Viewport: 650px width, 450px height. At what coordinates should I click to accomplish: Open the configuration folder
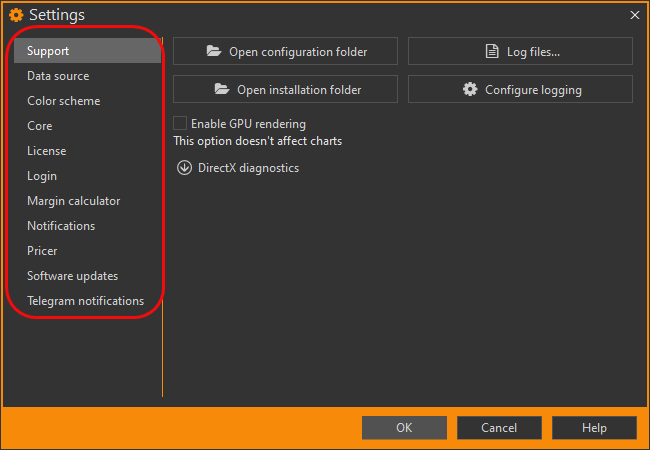[285, 51]
